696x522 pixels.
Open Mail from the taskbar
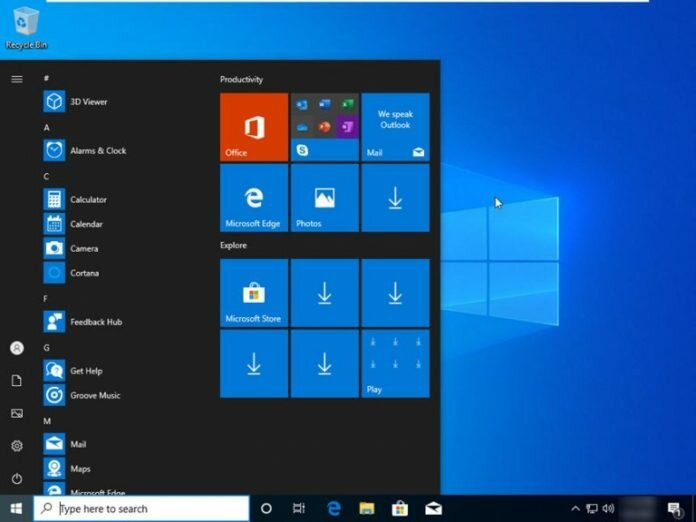(434, 509)
